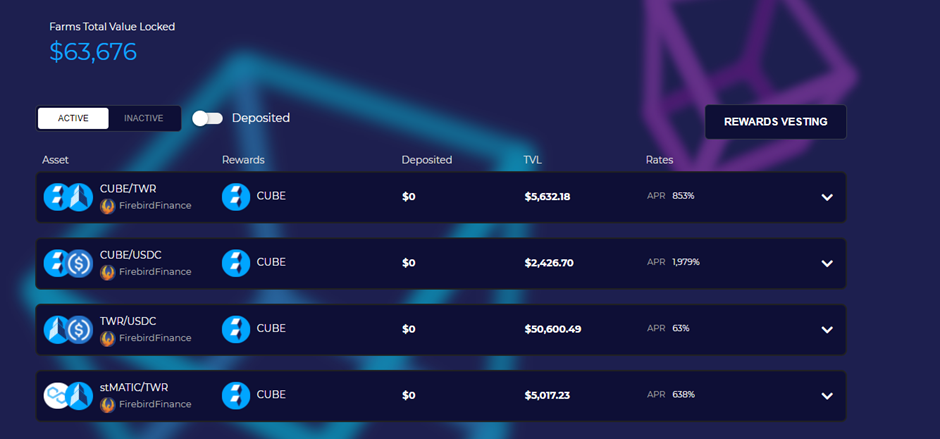Click the FirebirdFinance link under TWR/USDC

[x=155, y=338]
